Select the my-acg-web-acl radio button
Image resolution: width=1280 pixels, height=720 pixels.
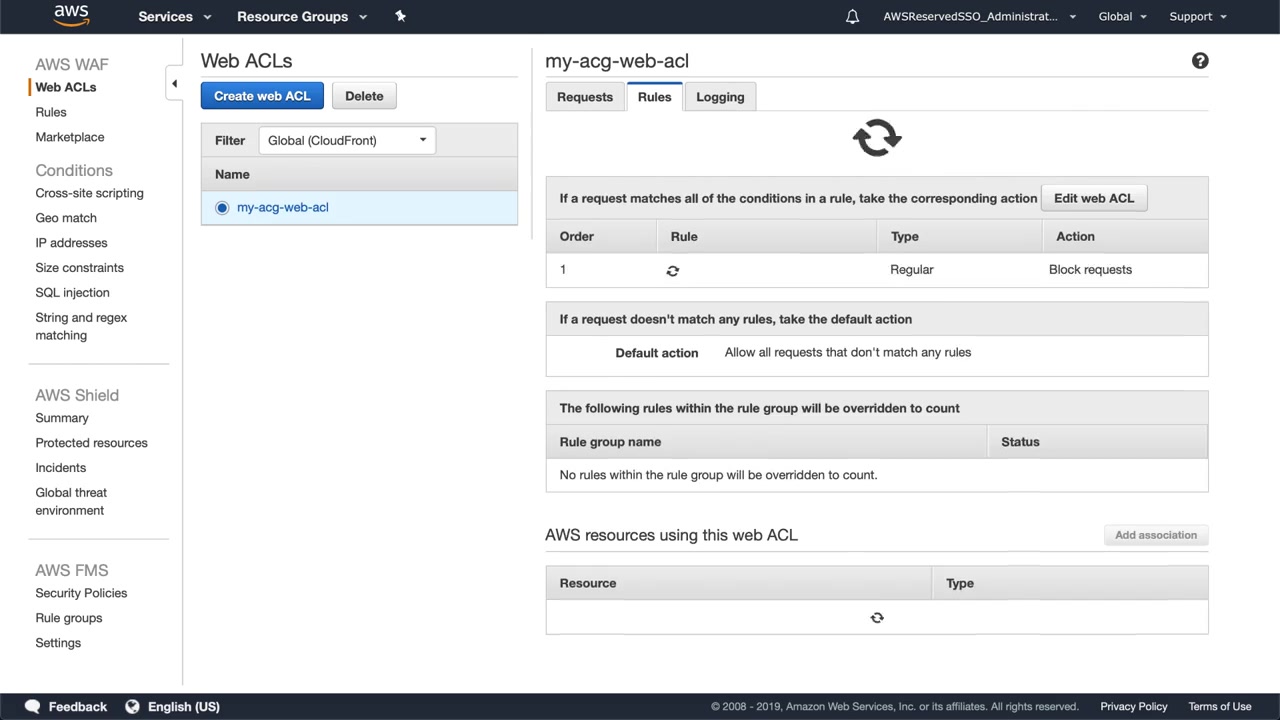tap(222, 208)
